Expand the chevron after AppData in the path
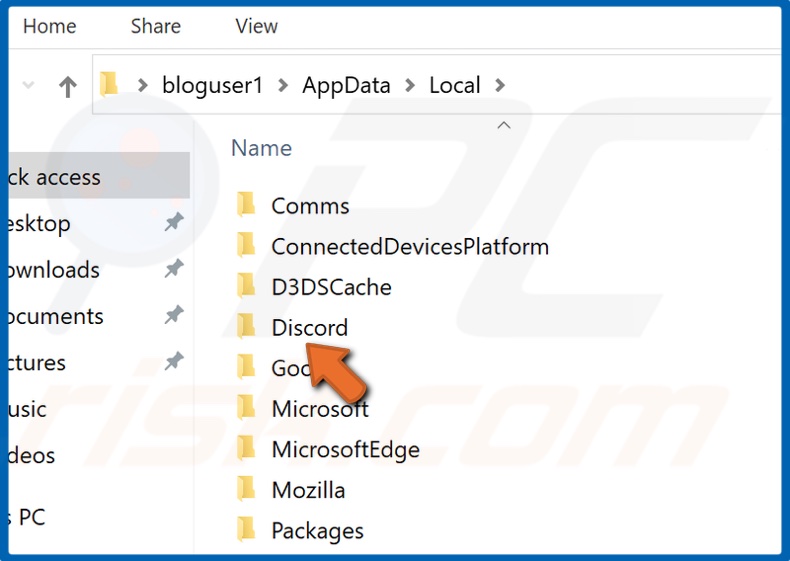Screen dimensions: 790x561 pos(411,85)
